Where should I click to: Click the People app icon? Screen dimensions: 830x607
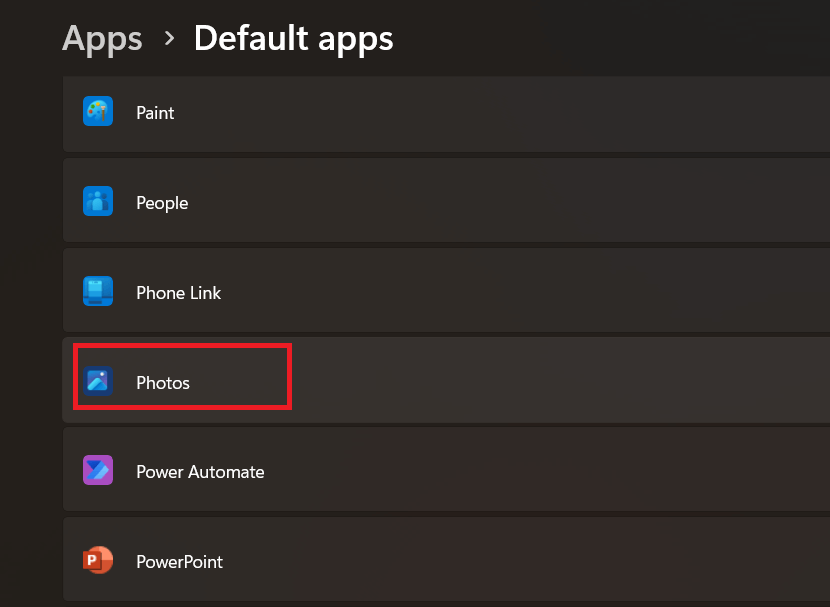(98, 202)
